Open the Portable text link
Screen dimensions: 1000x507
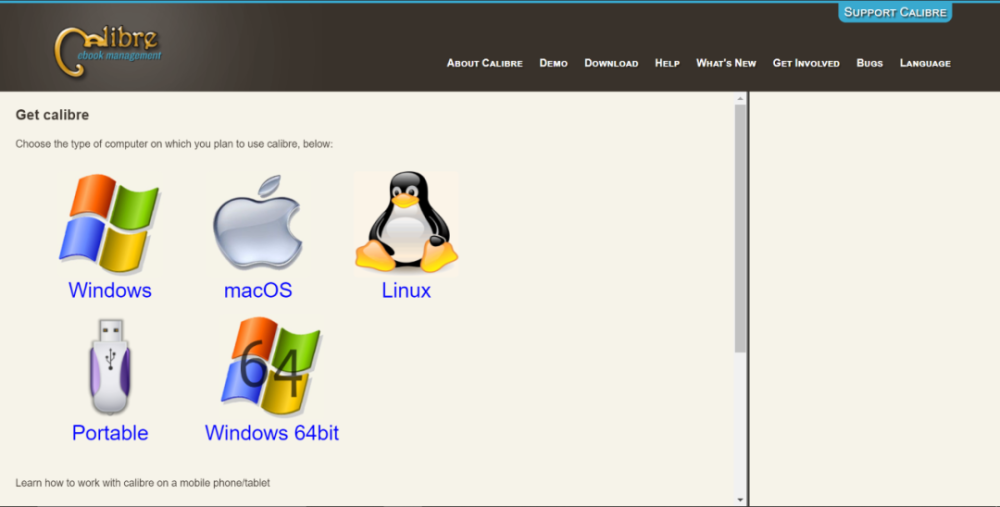click(x=110, y=433)
